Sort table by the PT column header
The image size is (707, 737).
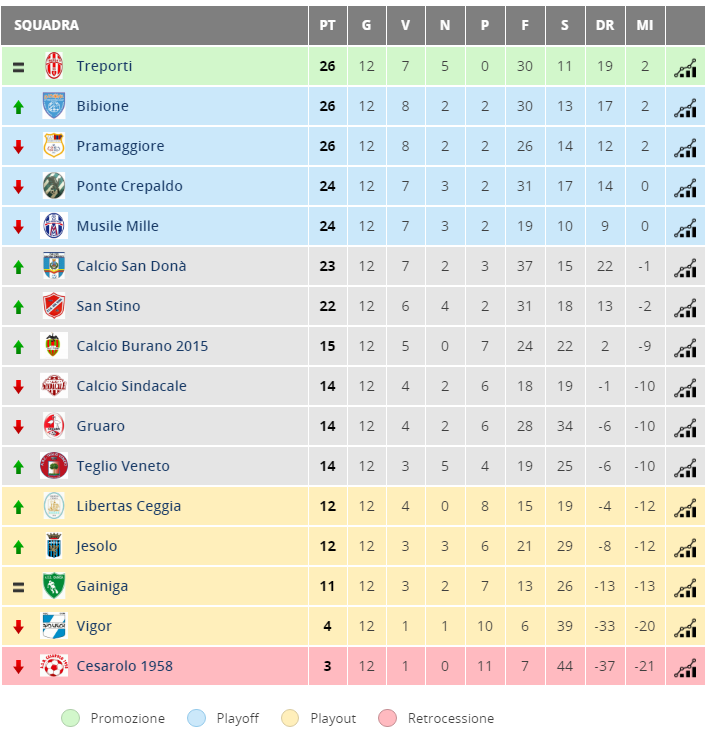pyautogui.click(x=327, y=25)
